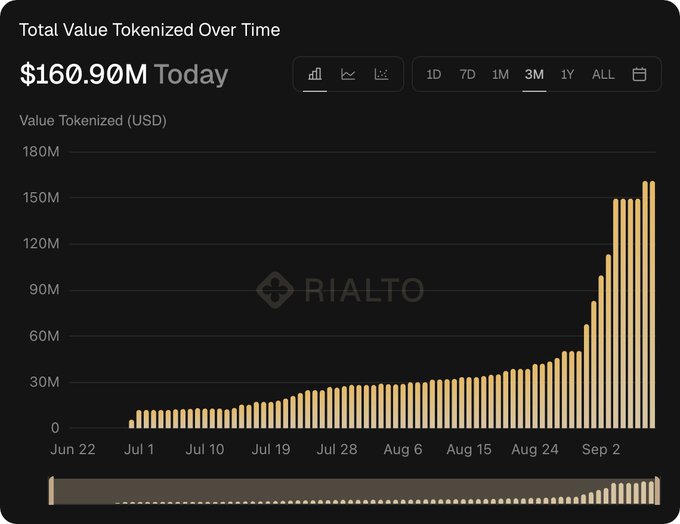680x524 pixels.
Task: Click the $160.90M value text
Action: tap(84, 74)
